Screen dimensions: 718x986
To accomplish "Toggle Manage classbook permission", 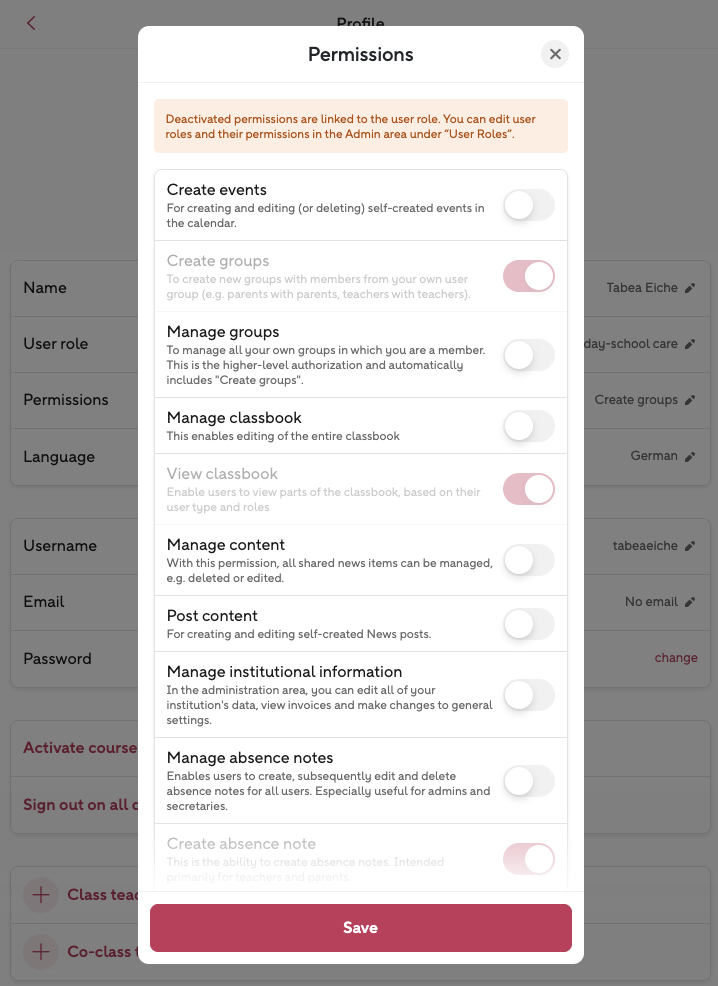I will point(528,426).
